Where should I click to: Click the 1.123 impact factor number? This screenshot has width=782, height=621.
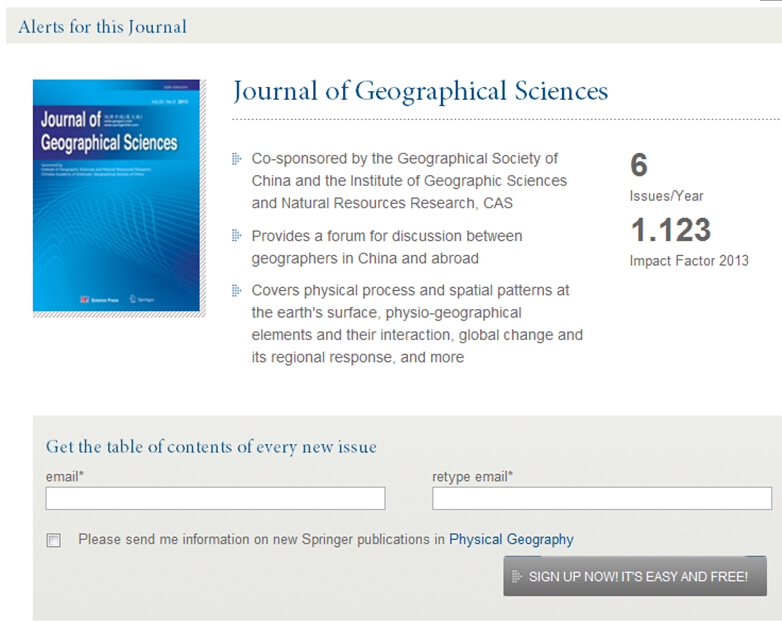point(669,231)
